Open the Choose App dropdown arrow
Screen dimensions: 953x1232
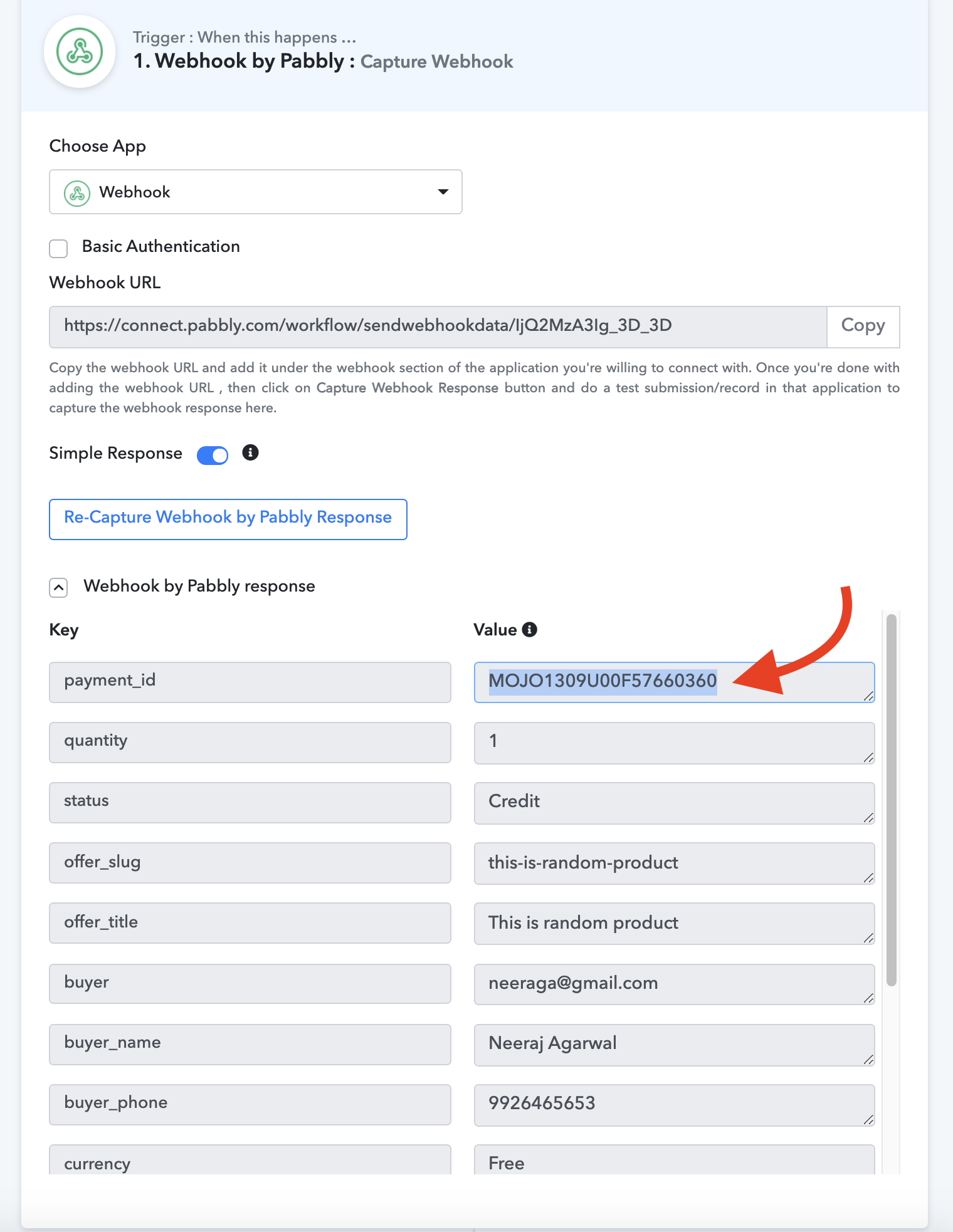443,192
